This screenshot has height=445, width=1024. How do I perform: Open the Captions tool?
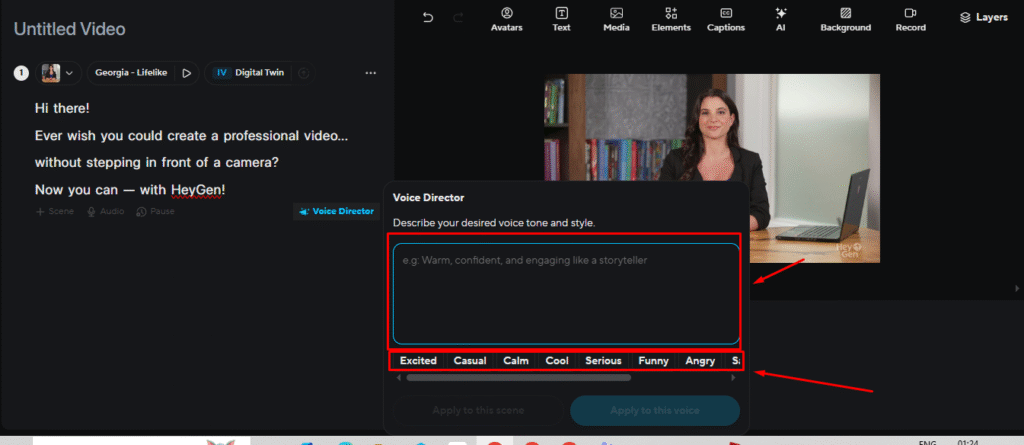tap(726, 18)
